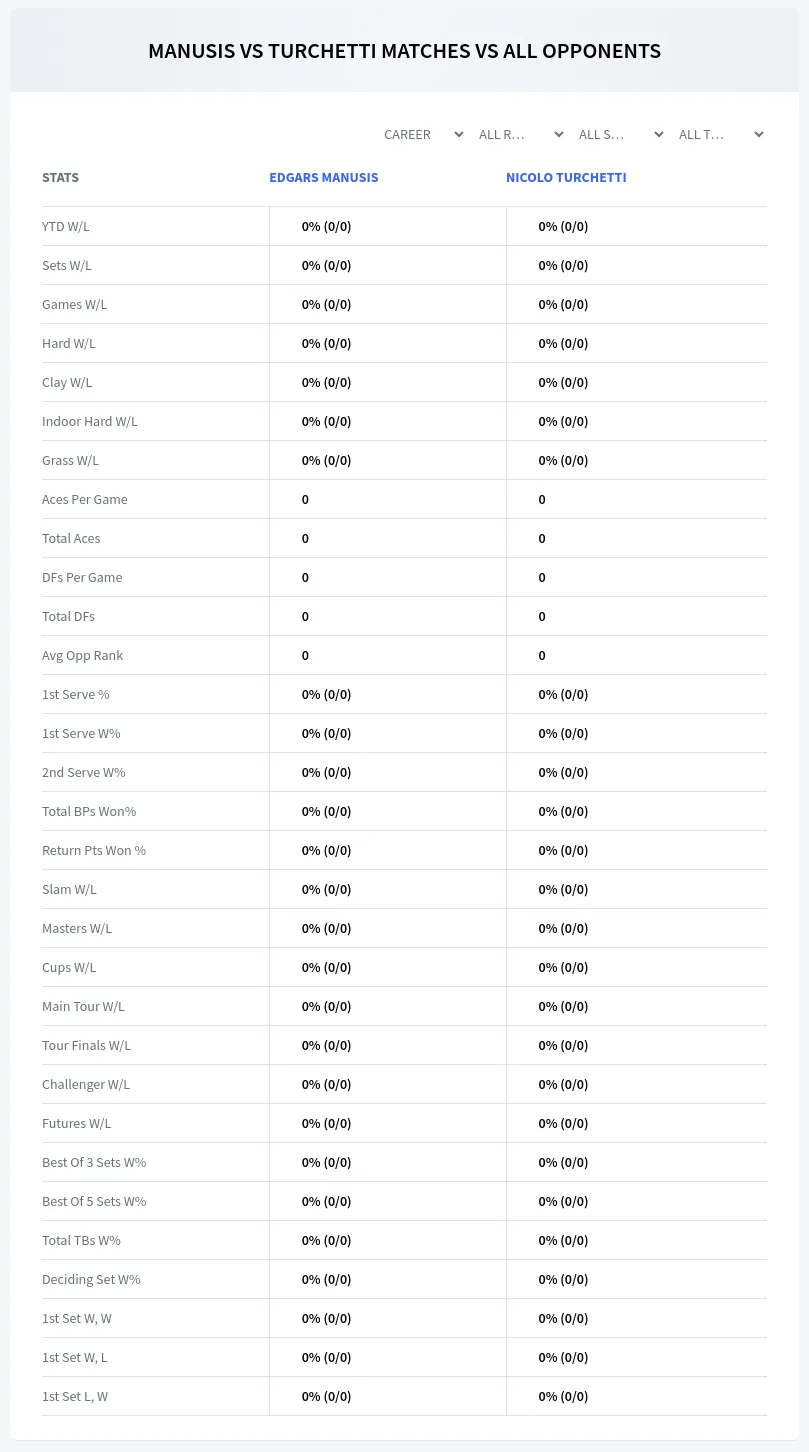The width and height of the screenshot is (809, 1452).
Task: Click Turchetti's 1st Set L, W value
Action: [x=563, y=1396]
